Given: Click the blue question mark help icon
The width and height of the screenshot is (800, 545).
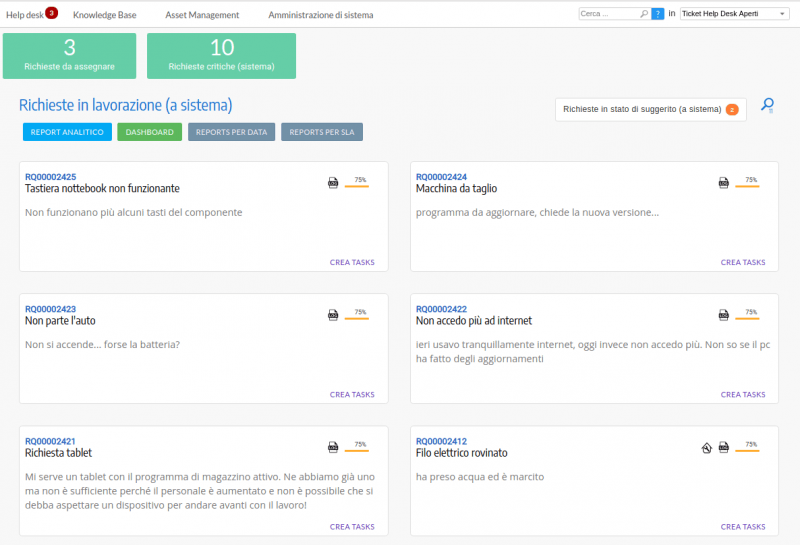Looking at the screenshot, I should click(658, 14).
